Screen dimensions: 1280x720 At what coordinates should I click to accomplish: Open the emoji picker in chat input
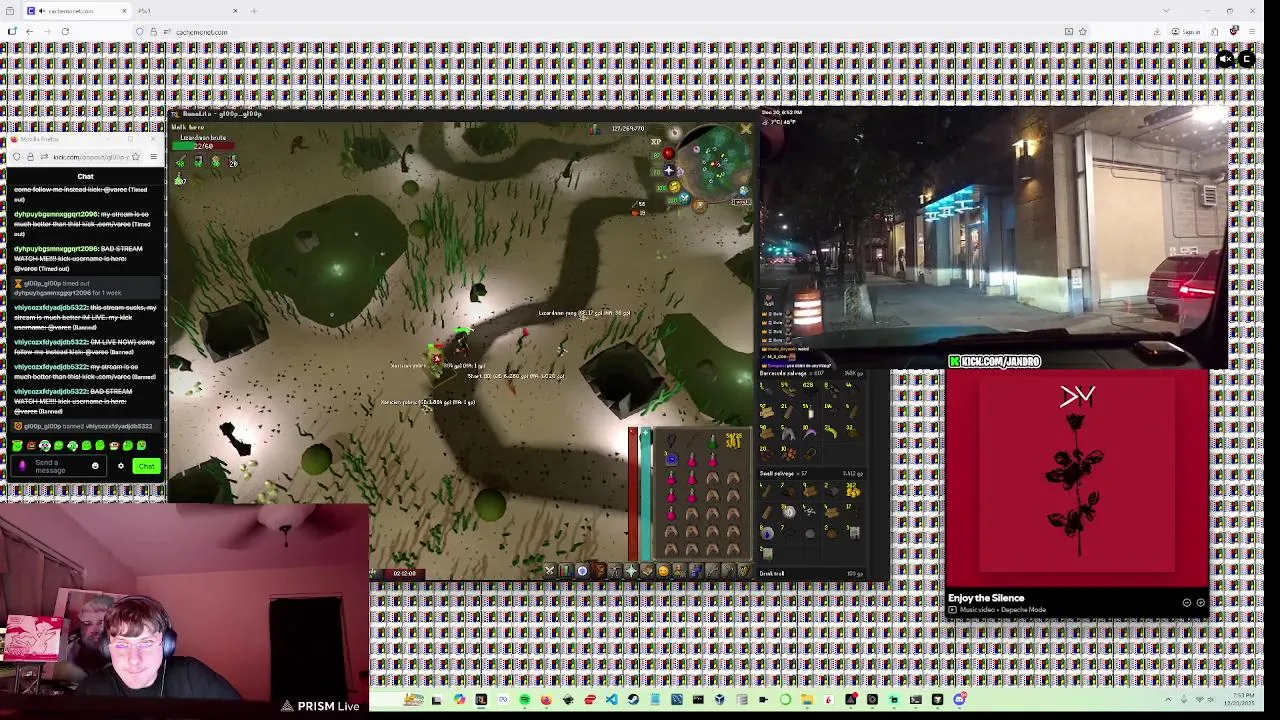click(95, 466)
